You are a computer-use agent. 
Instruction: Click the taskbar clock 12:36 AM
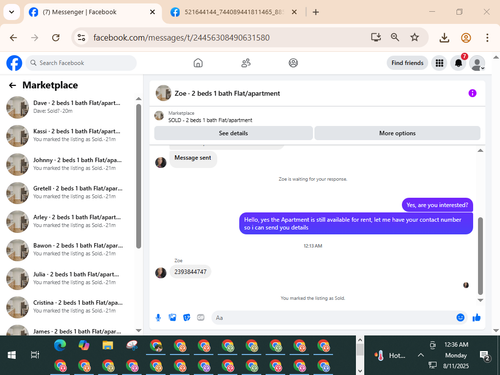(456, 345)
